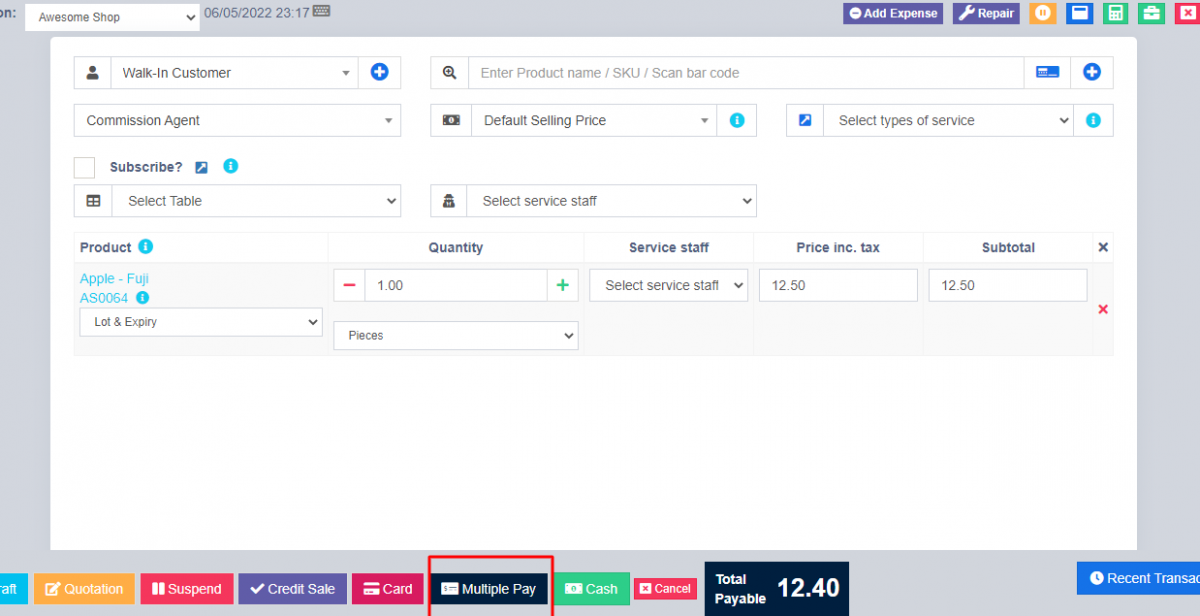Start a Credit Sale
The height and width of the screenshot is (616, 1200).
[292, 589]
